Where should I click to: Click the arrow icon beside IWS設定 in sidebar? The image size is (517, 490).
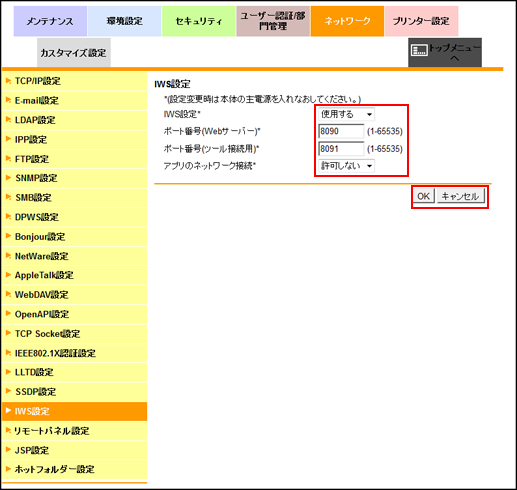point(8,411)
